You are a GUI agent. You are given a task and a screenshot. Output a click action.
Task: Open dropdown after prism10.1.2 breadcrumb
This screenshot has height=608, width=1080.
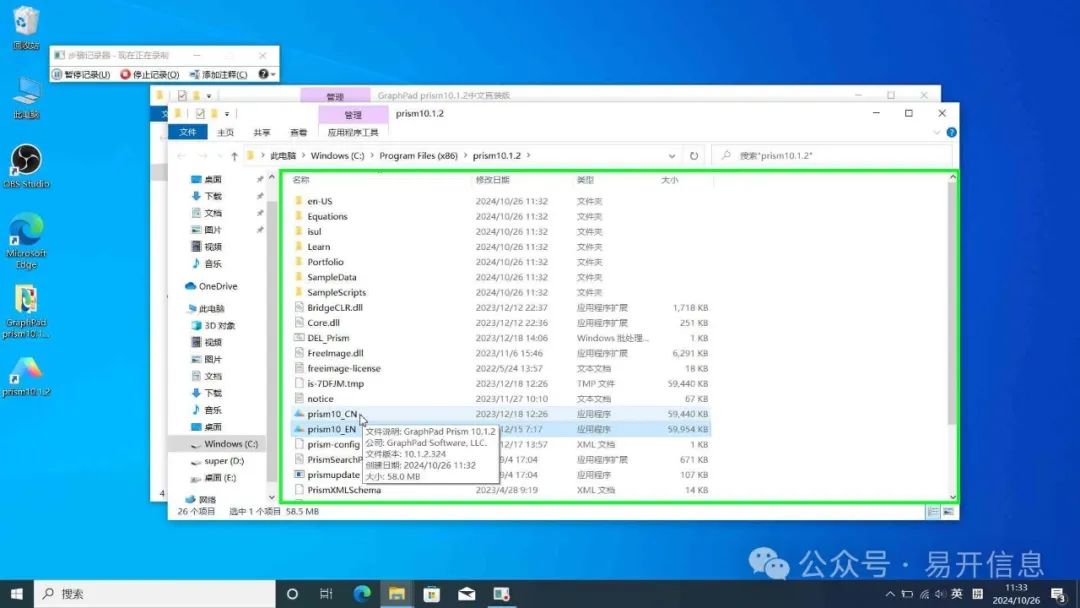tap(528, 156)
